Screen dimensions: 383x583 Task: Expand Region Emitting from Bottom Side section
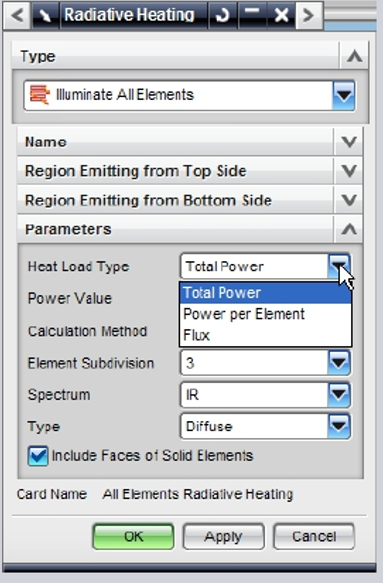pyautogui.click(x=349, y=200)
